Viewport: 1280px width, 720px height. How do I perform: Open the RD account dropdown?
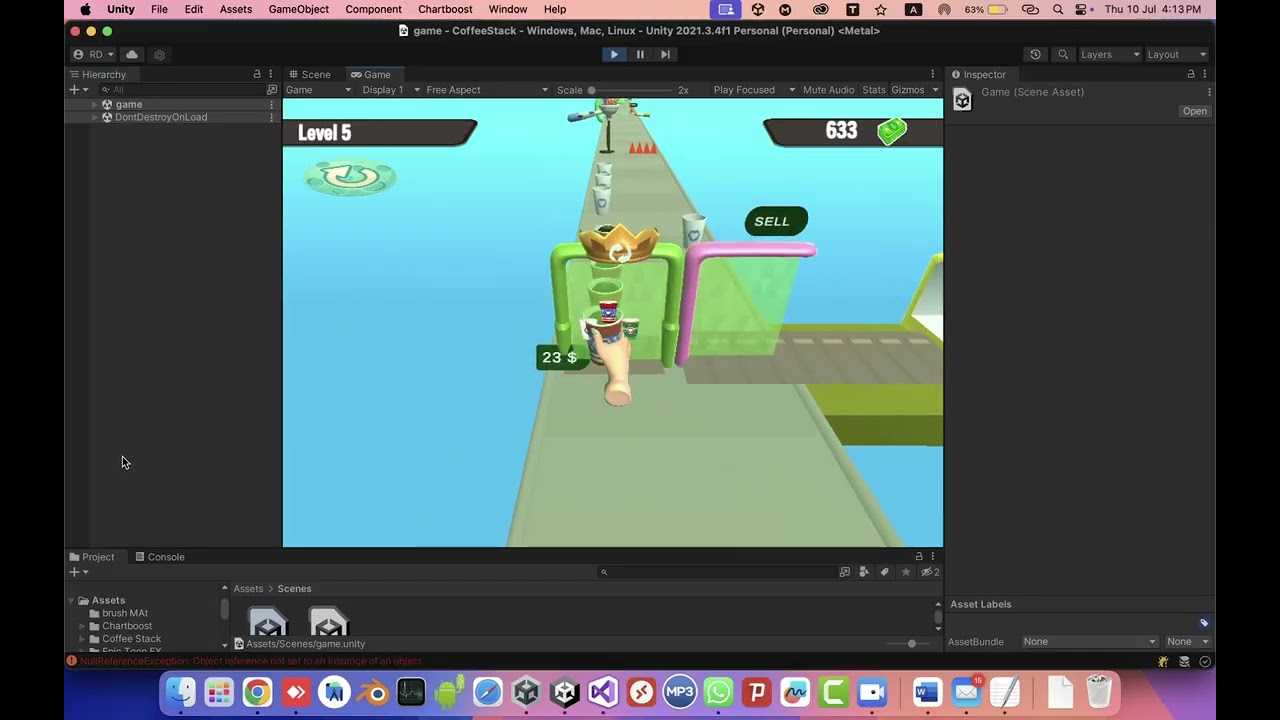pyautogui.click(x=93, y=54)
